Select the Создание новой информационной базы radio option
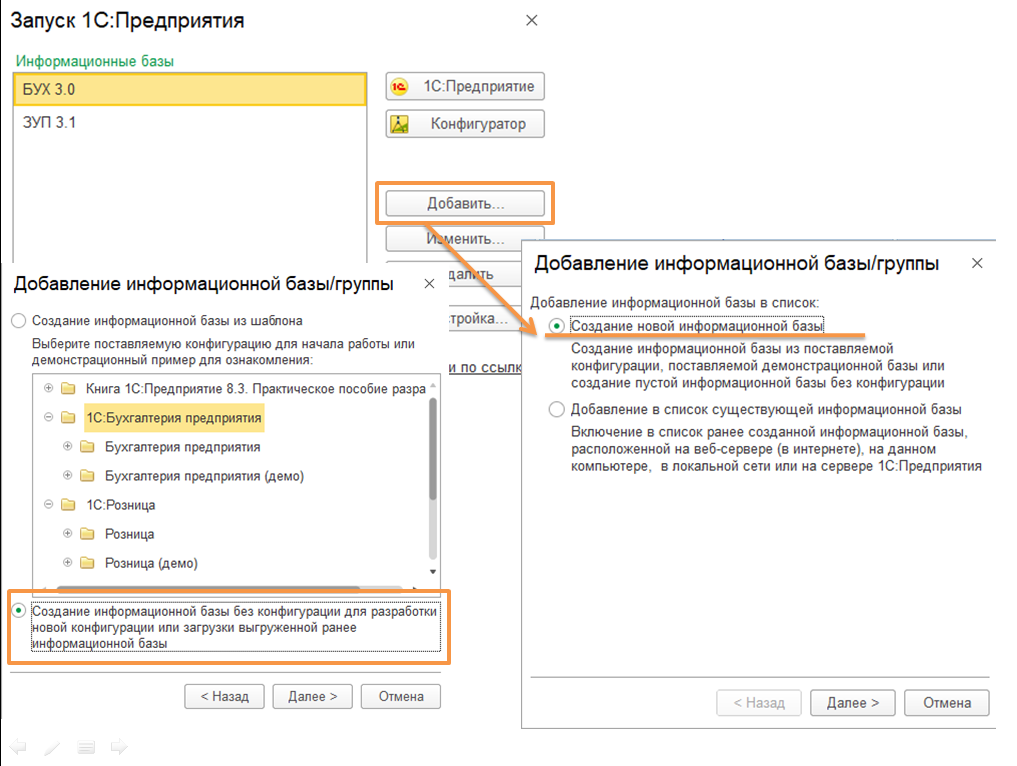 556,327
